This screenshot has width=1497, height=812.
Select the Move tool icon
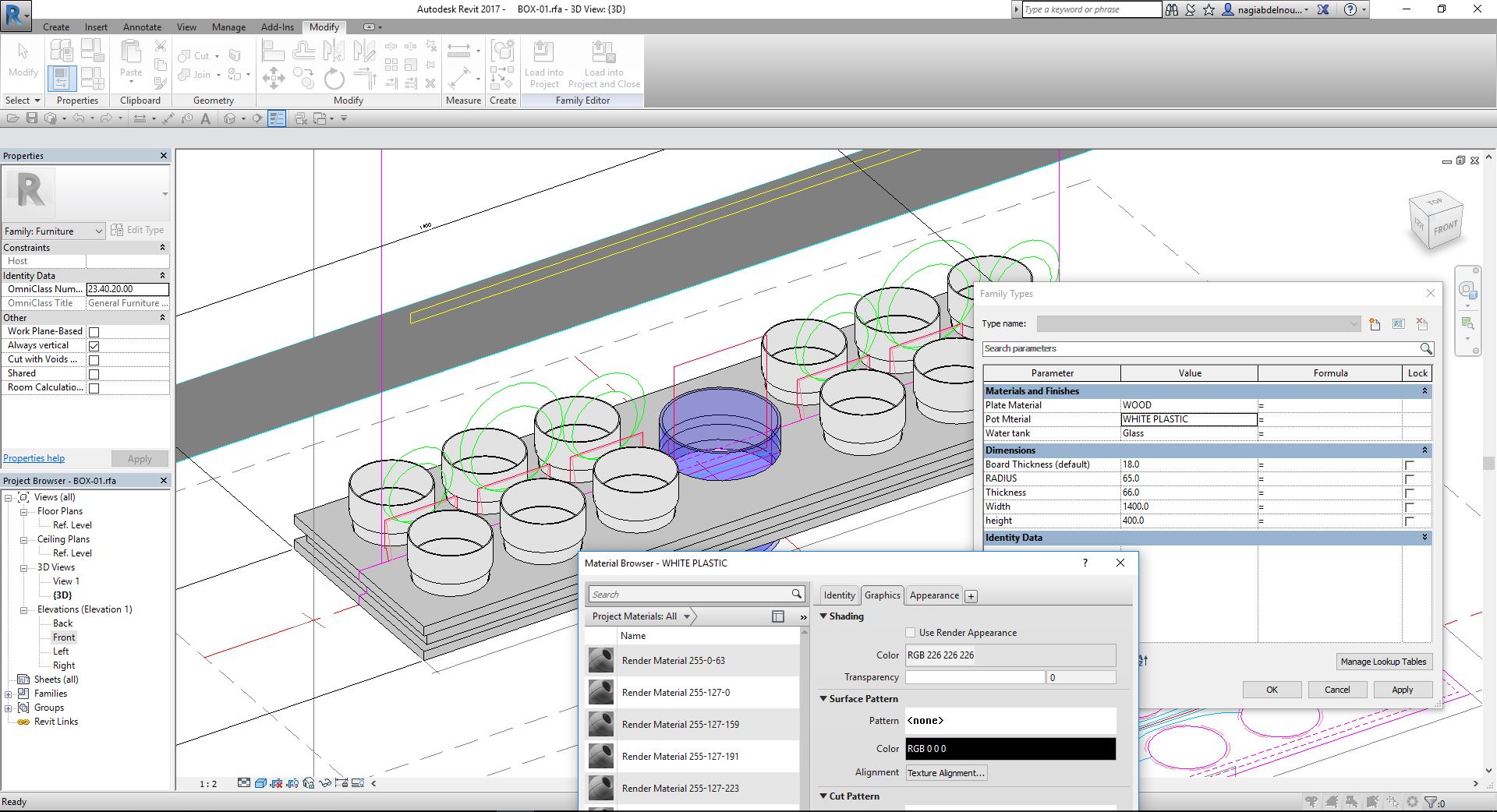pyautogui.click(x=273, y=78)
